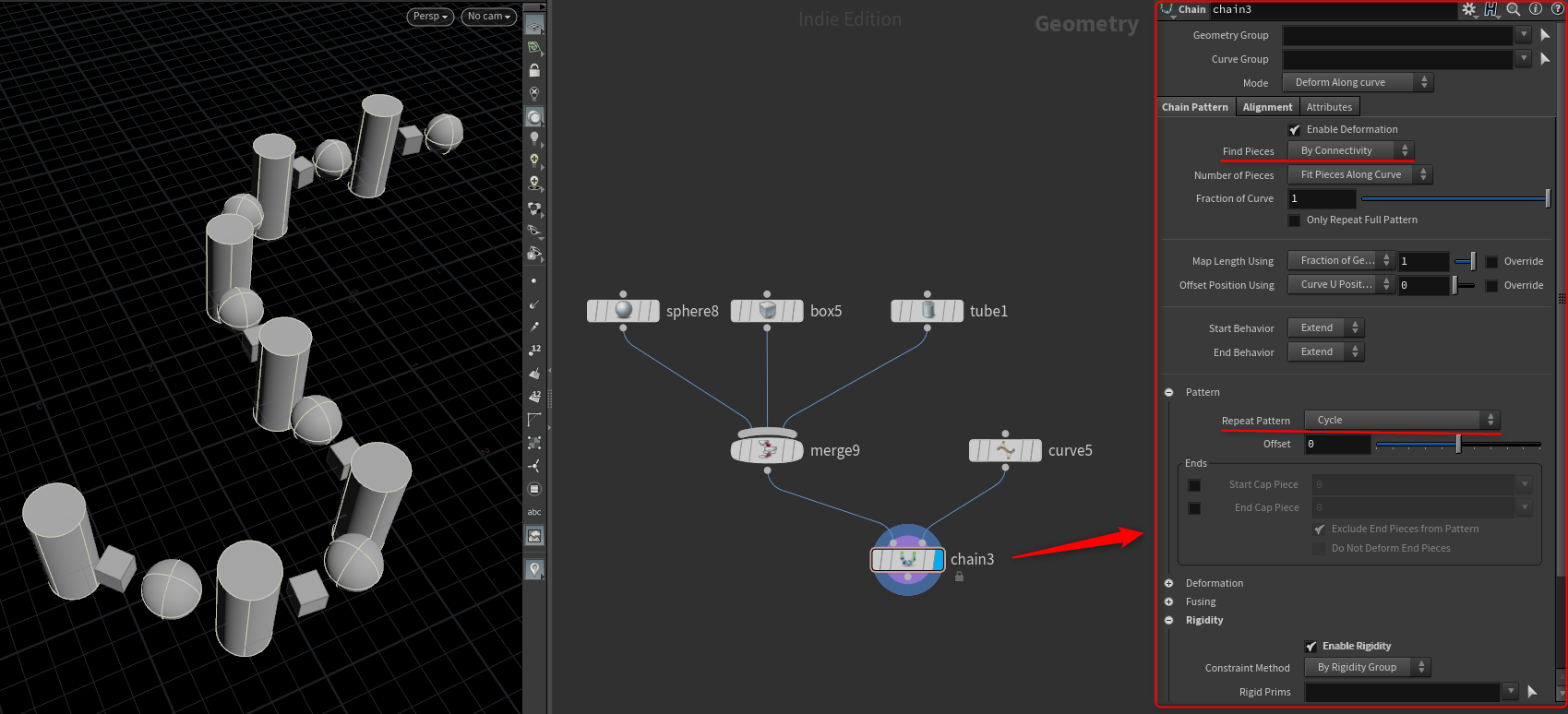Click the abc text display icon
The width and height of the screenshot is (1568, 714).
coord(534,512)
